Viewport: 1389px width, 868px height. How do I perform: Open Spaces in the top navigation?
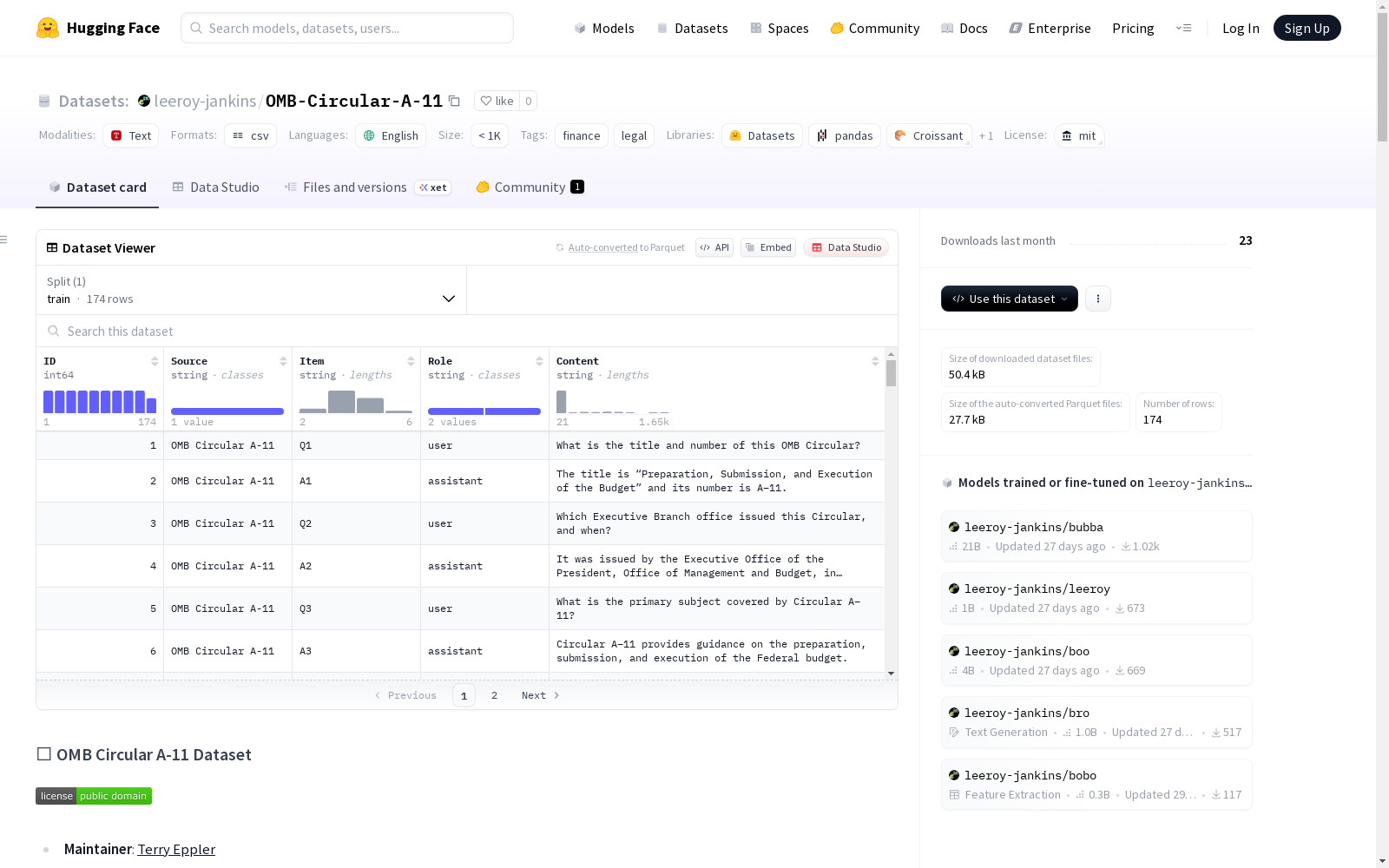[779, 28]
